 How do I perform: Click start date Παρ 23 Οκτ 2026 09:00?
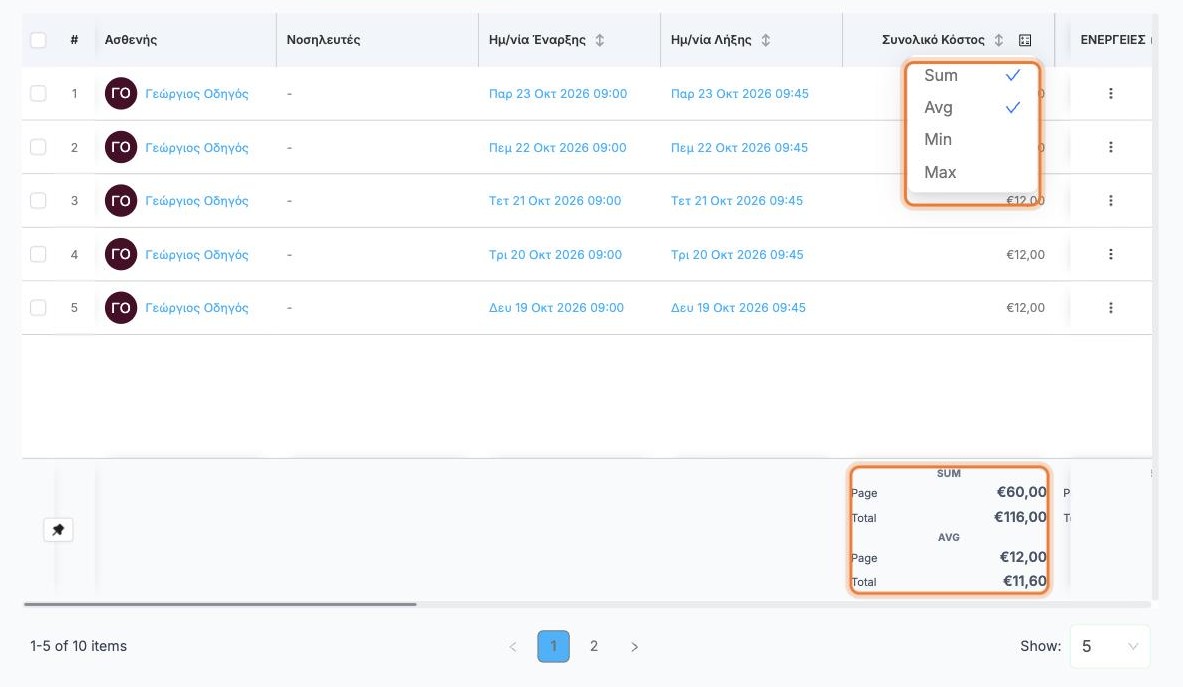(x=558, y=94)
